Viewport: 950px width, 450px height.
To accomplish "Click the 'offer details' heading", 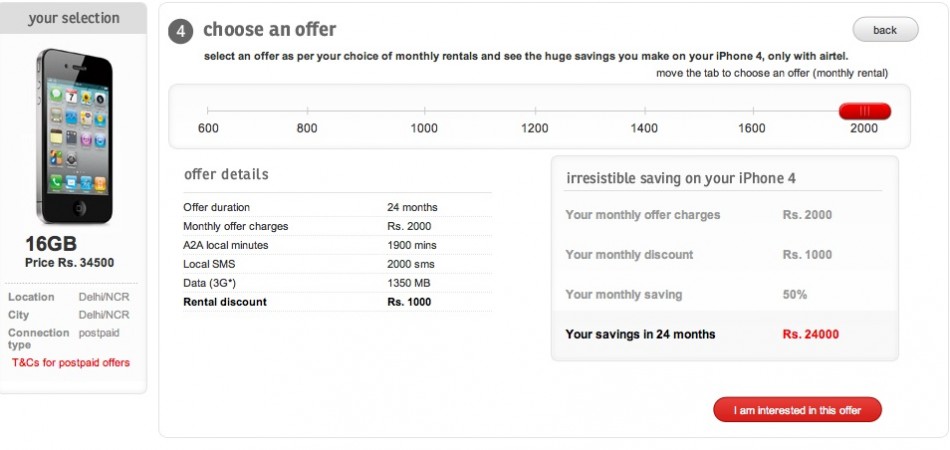I will coord(226,174).
